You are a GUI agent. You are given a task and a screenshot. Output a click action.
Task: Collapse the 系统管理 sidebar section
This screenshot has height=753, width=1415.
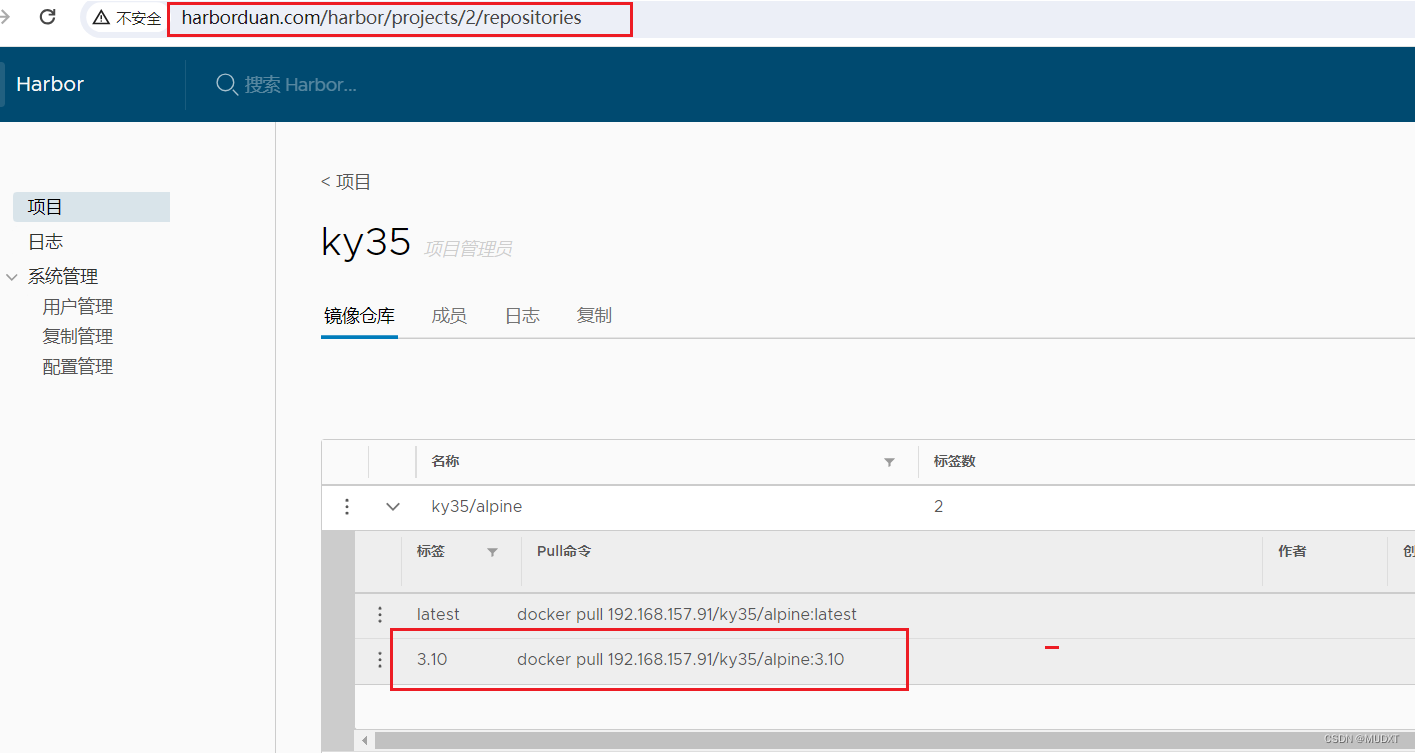pyautogui.click(x=12, y=277)
